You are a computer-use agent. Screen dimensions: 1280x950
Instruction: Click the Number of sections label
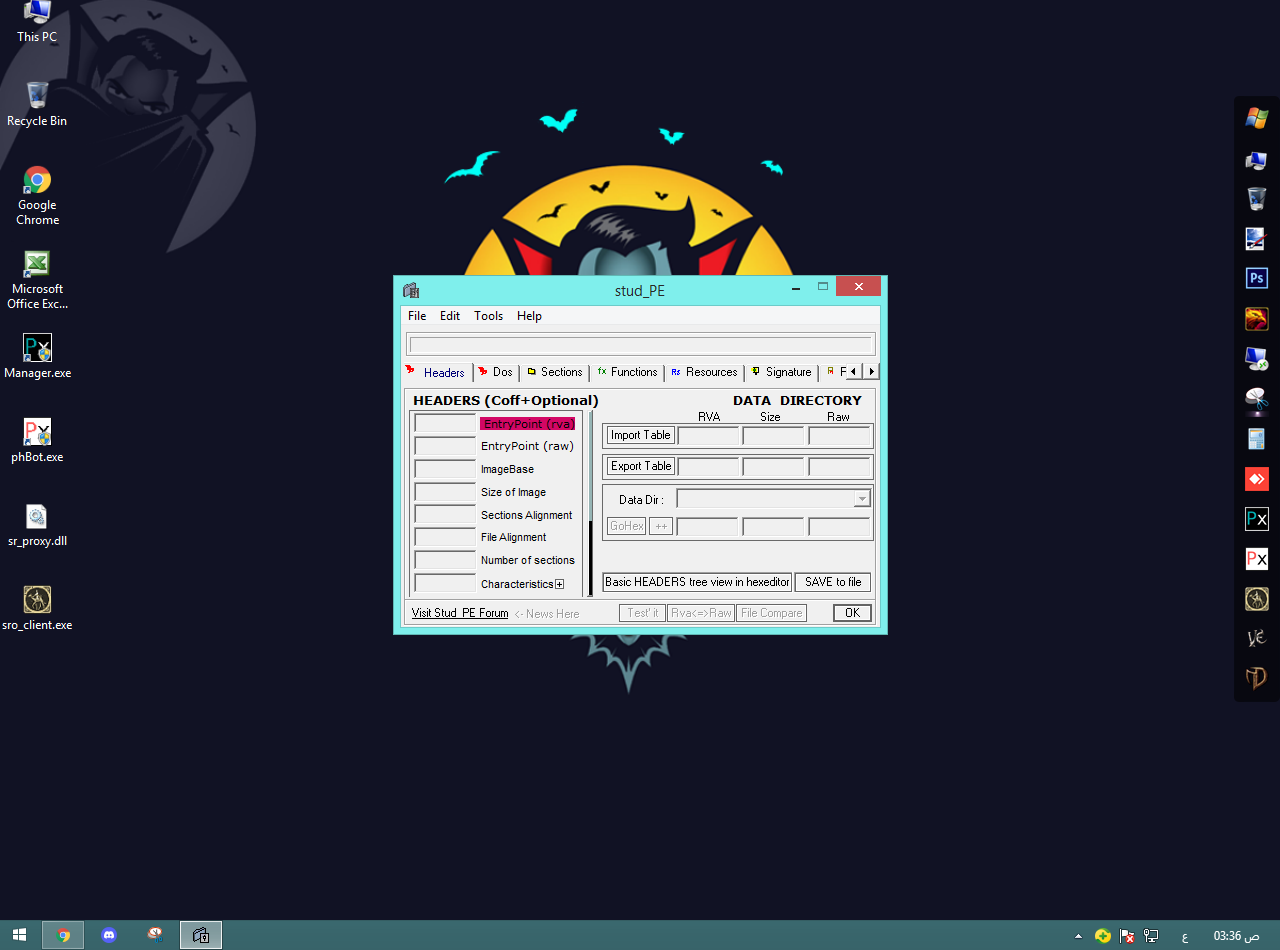pos(527,560)
